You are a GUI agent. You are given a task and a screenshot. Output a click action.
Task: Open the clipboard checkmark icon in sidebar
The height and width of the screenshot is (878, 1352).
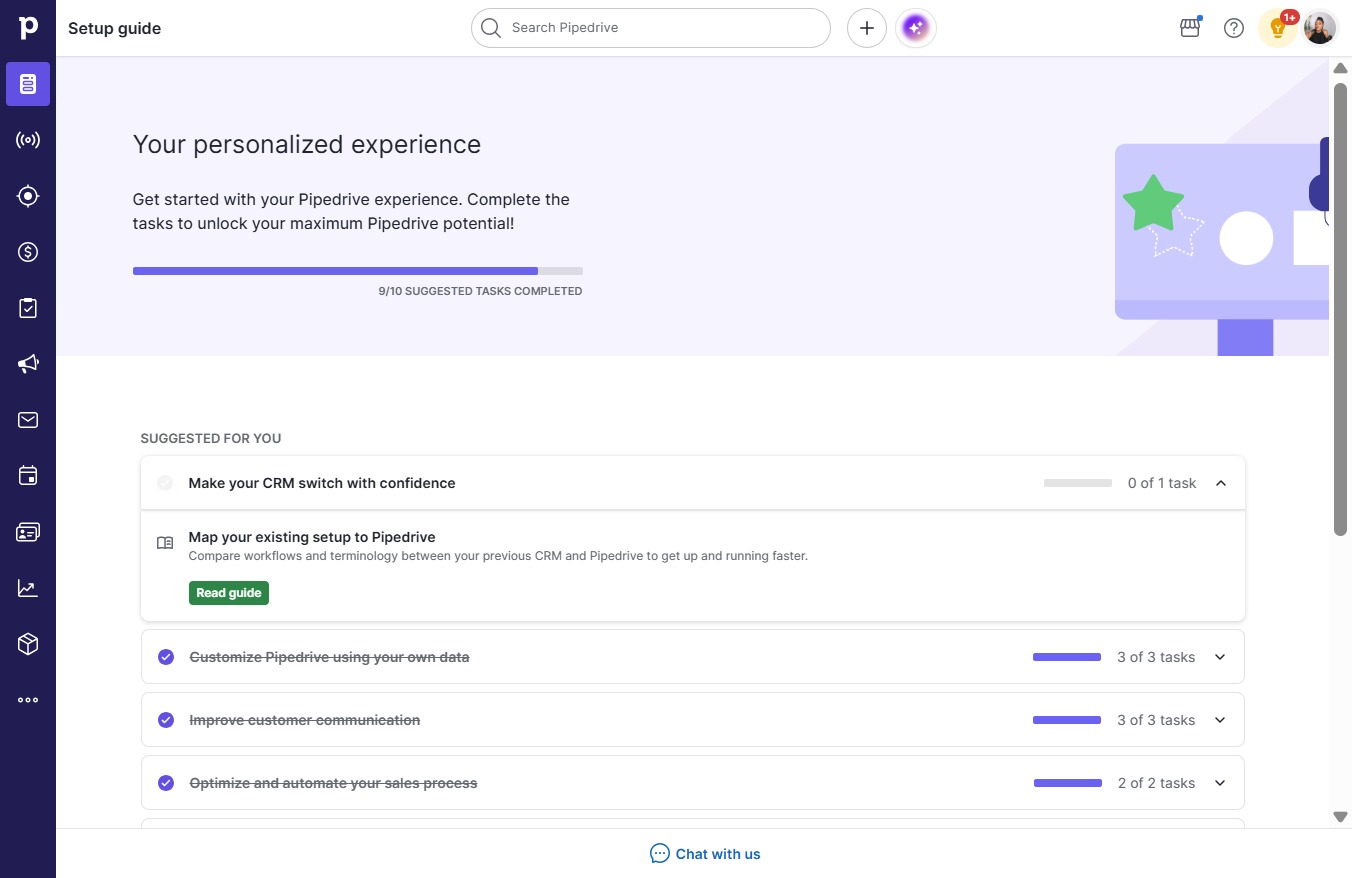(28, 308)
